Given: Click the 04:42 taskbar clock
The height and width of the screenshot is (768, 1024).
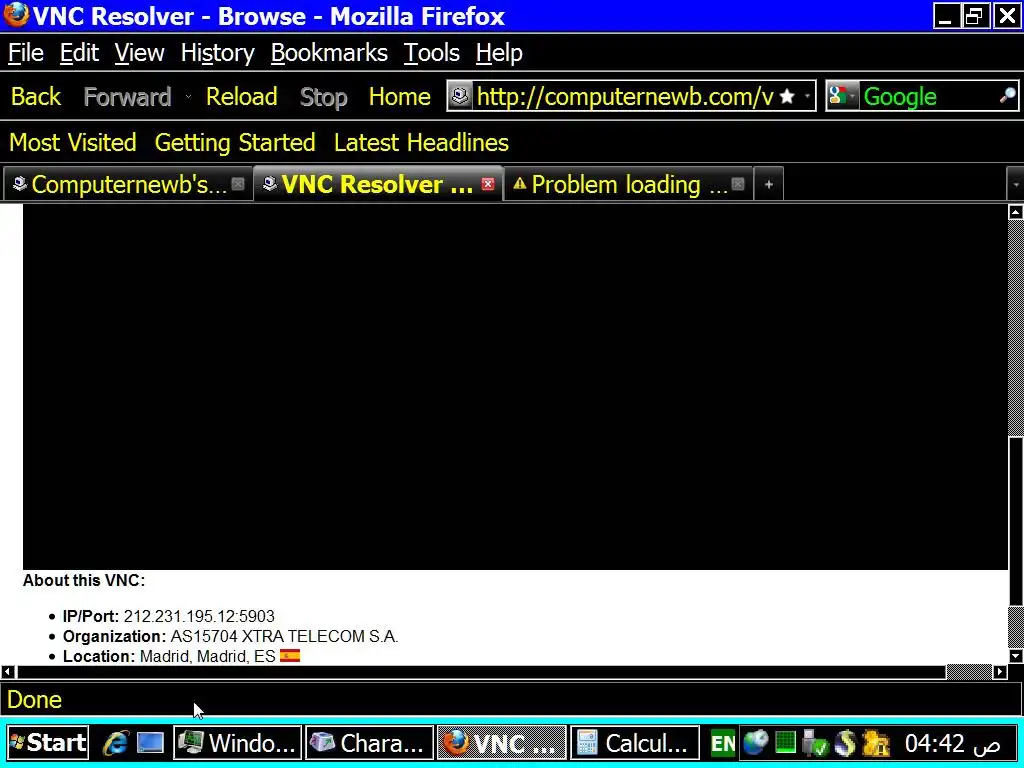Looking at the screenshot, I should click(x=952, y=743).
